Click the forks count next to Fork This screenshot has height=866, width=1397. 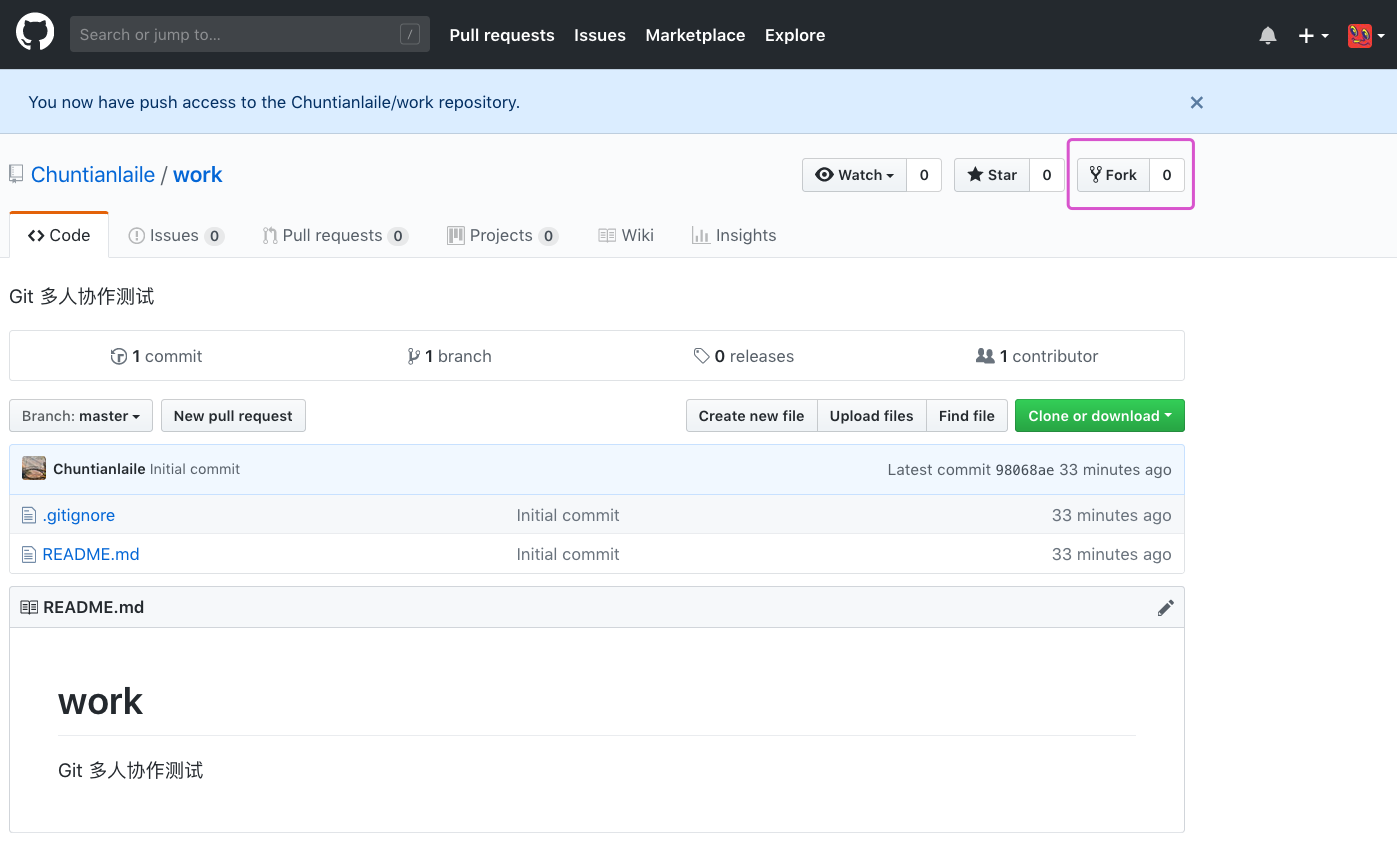1167,175
